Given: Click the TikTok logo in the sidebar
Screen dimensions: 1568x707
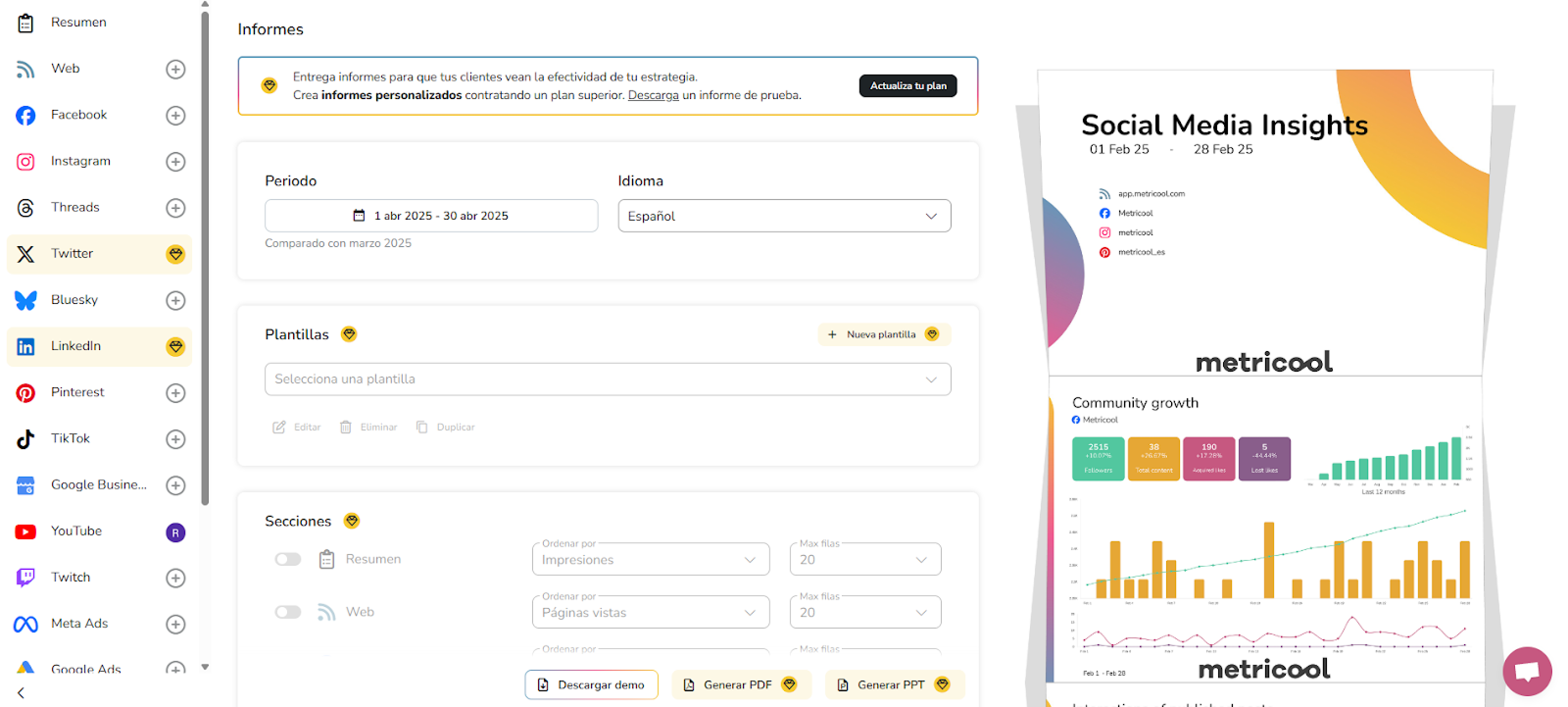Looking at the screenshot, I should [x=25, y=439].
